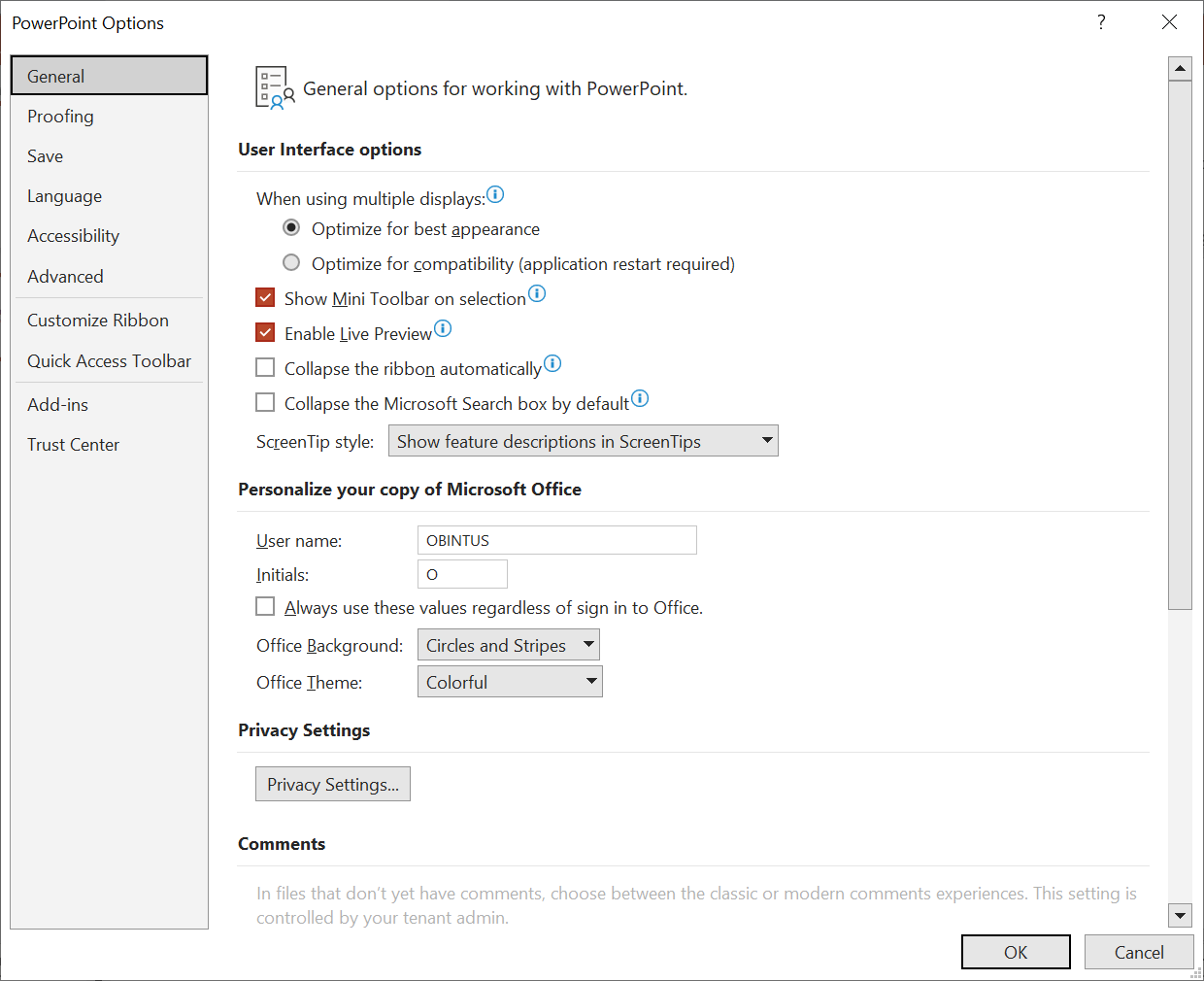The image size is (1204, 981).
Task: Expand the Office Background dropdown
Action: click(x=508, y=645)
